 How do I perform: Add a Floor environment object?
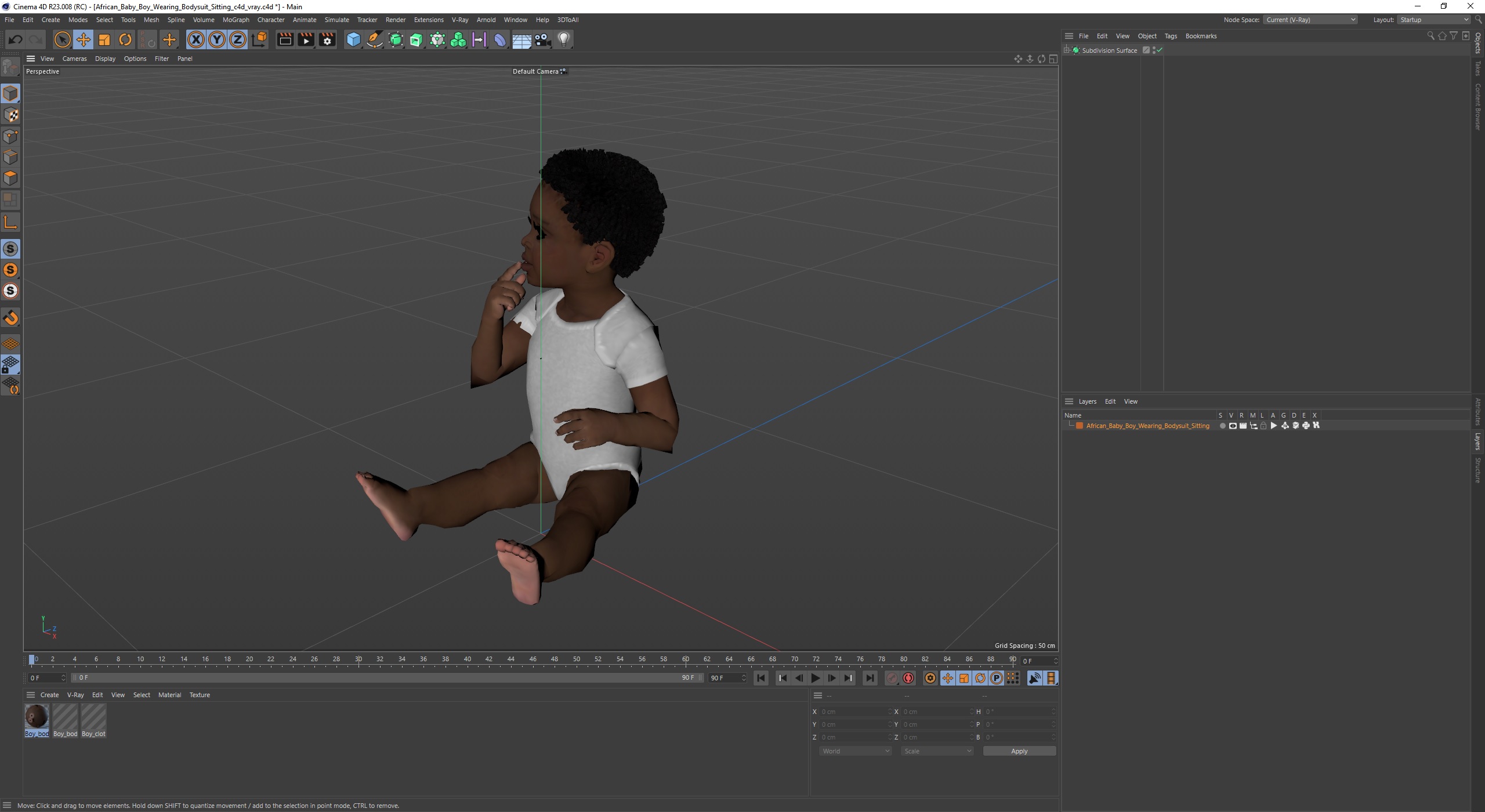pyautogui.click(x=521, y=39)
